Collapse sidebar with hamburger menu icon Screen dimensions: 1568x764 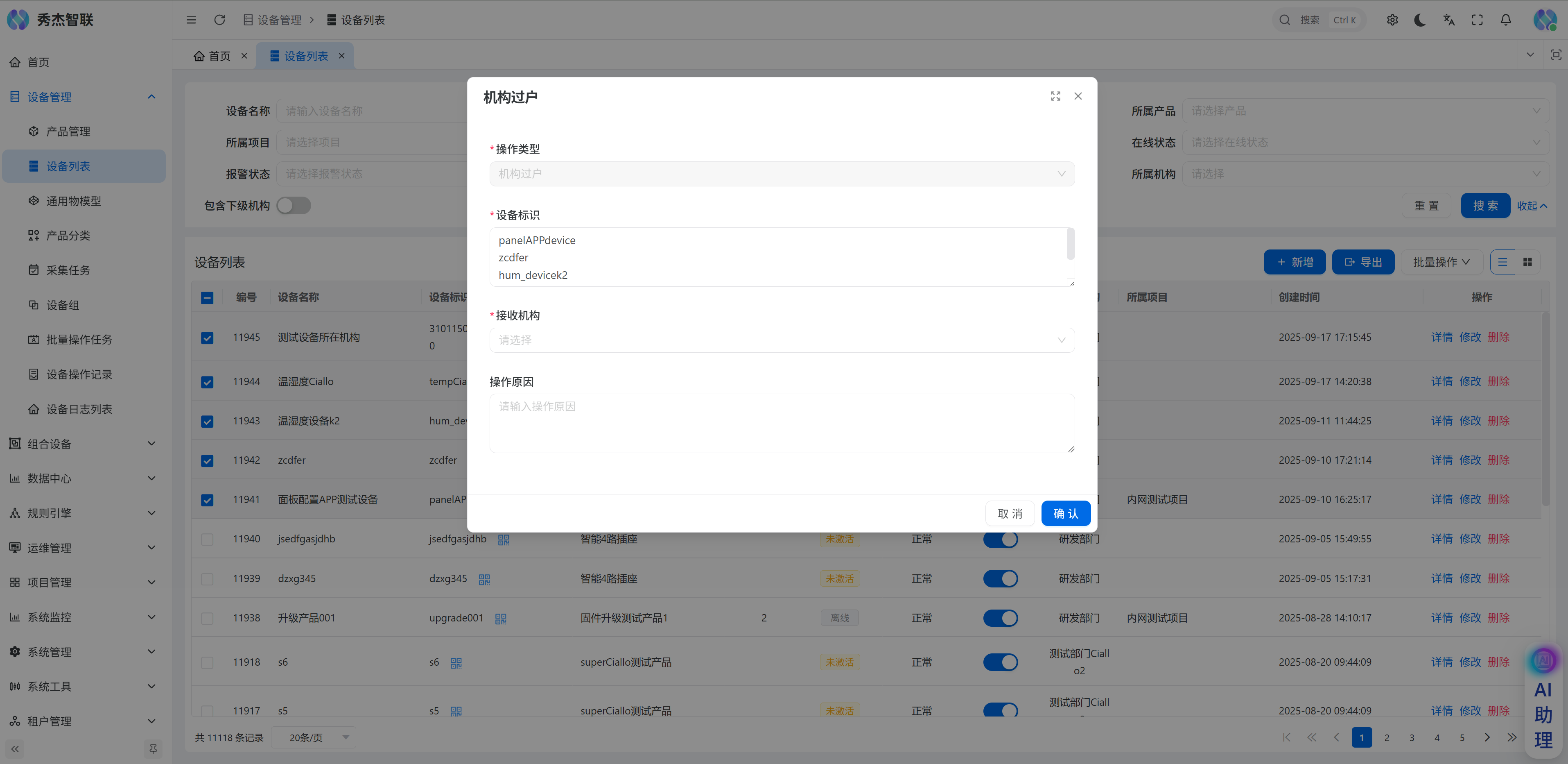(x=191, y=20)
